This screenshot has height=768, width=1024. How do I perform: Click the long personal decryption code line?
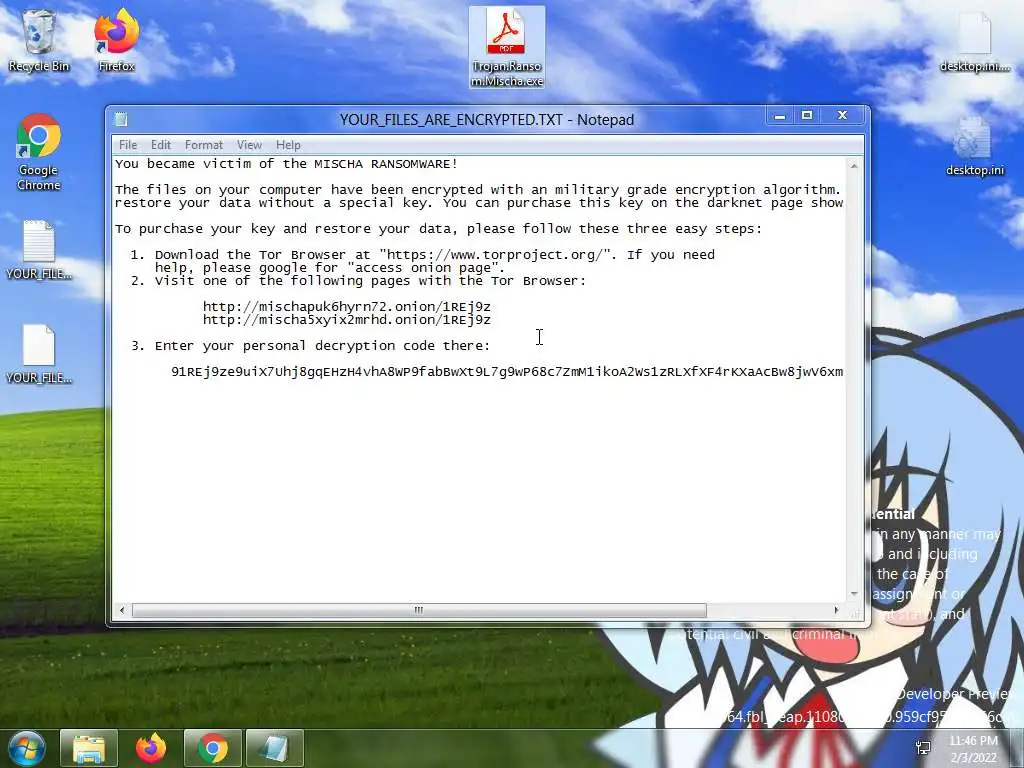(507, 372)
